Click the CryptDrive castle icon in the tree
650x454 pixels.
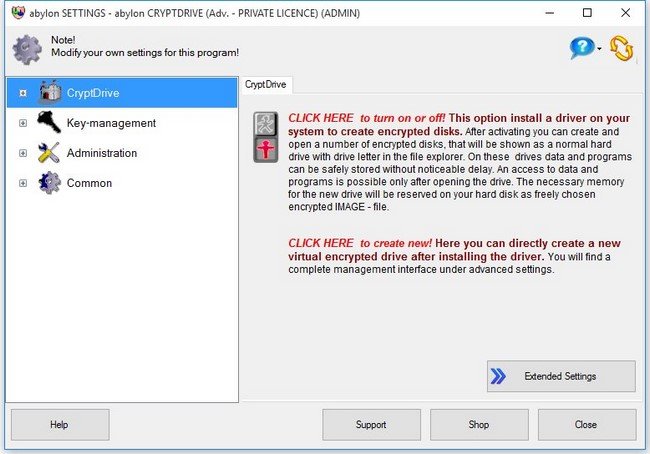[50, 92]
